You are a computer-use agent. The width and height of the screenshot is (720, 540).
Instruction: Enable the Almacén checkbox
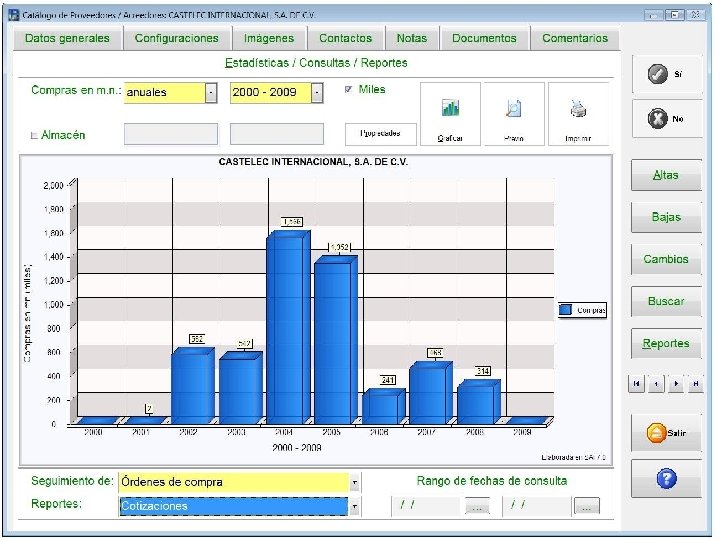(x=34, y=135)
